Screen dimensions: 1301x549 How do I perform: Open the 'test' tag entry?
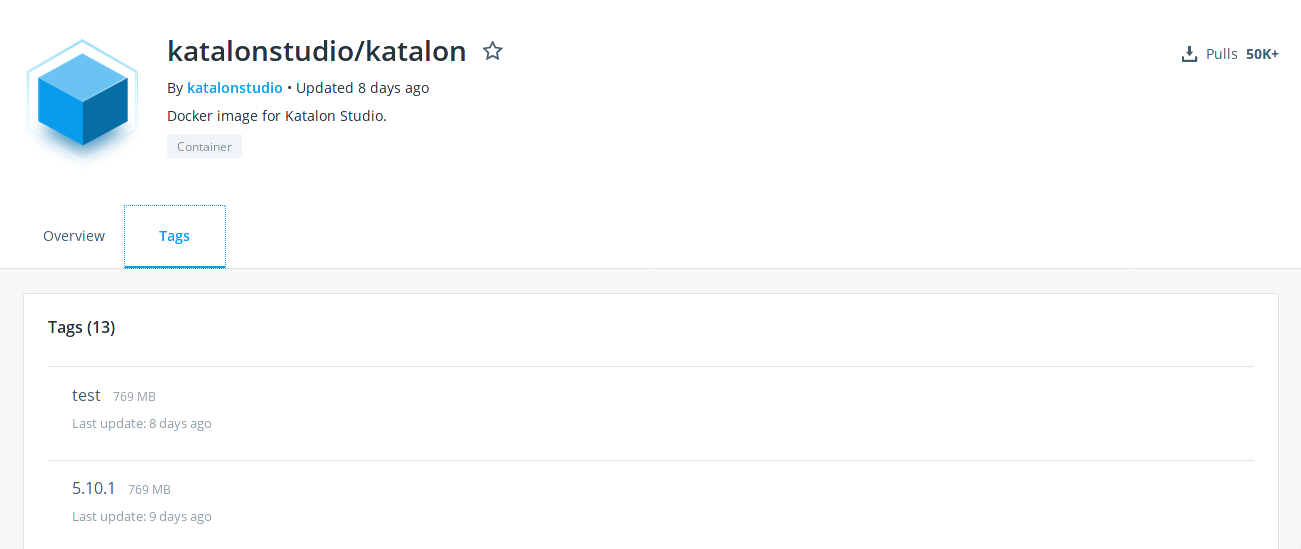coord(86,395)
